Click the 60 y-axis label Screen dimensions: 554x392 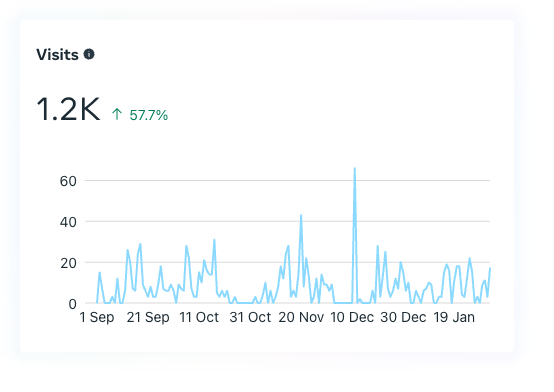68,181
